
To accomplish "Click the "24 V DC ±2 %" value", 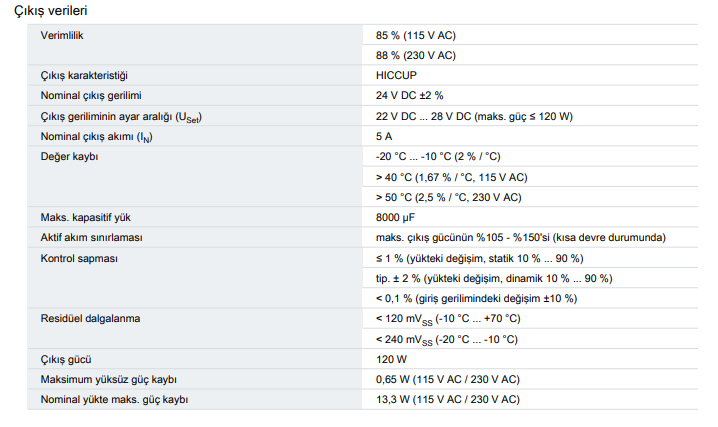I will 411,96.
